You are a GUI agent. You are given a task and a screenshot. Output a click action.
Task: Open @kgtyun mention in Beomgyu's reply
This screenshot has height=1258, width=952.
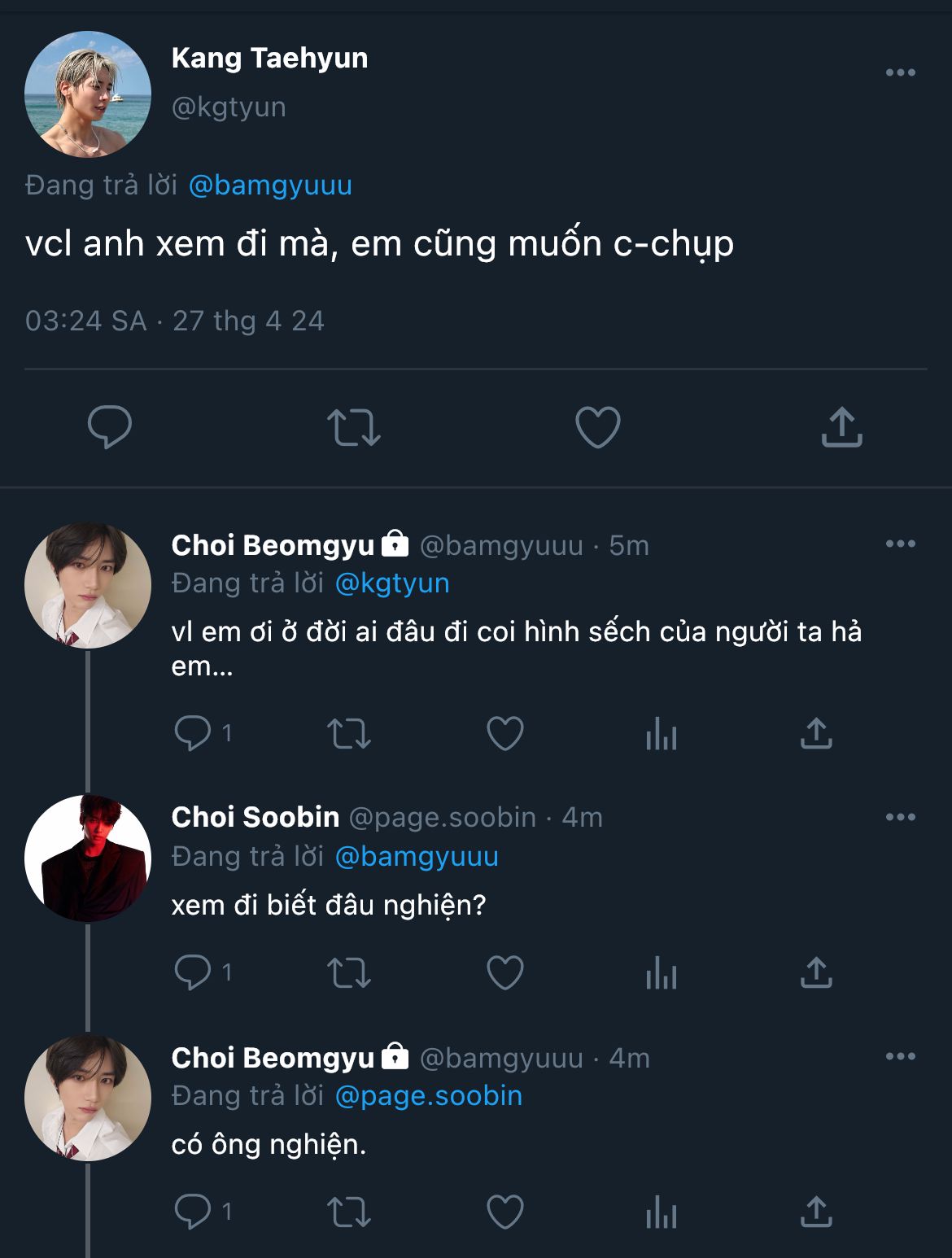[x=392, y=583]
